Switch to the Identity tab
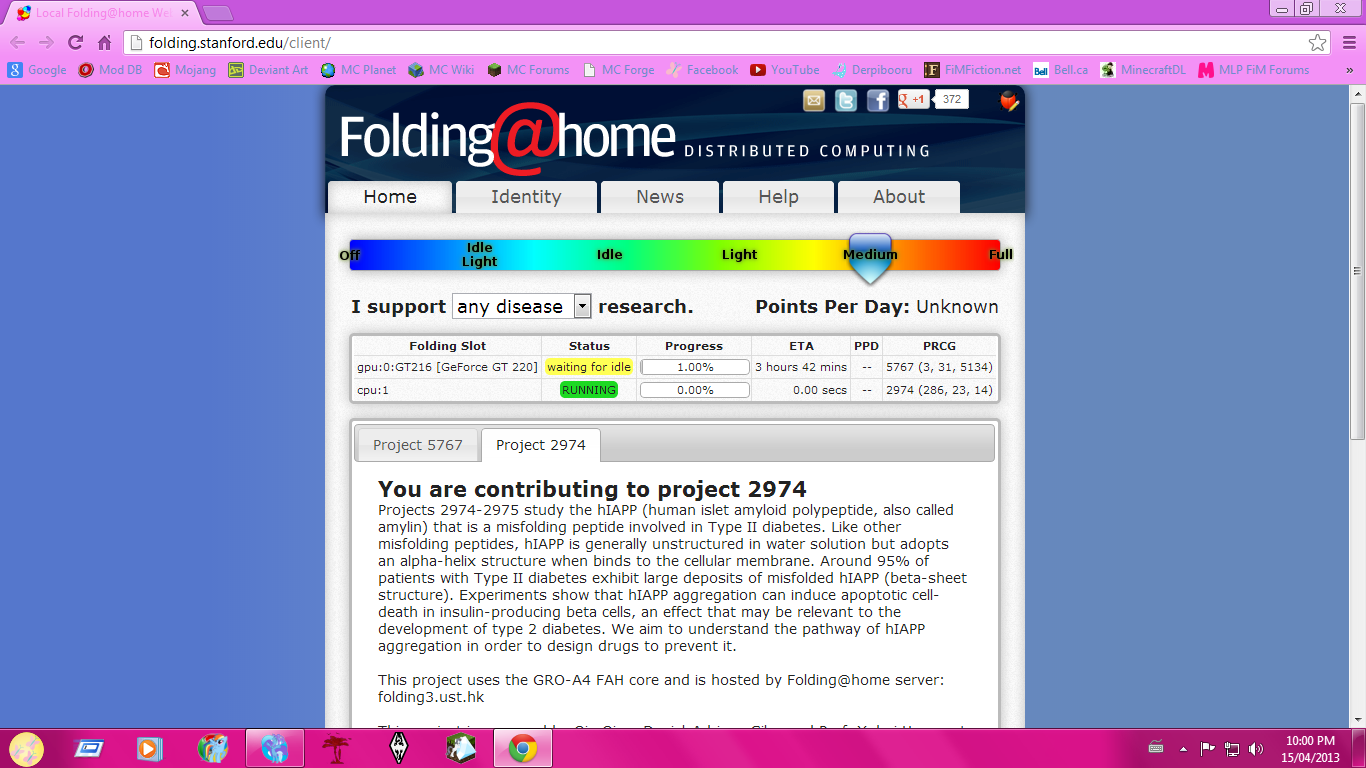 (x=526, y=197)
